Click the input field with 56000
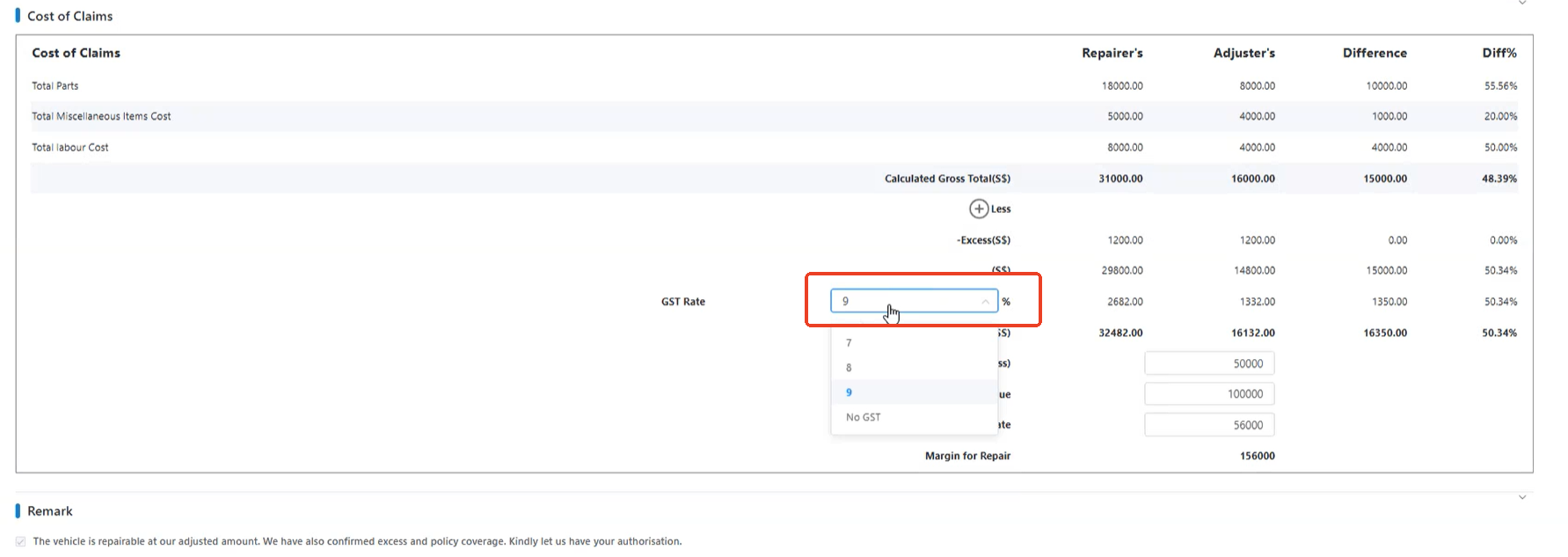Viewport: 1568px width, 557px height. click(1209, 425)
